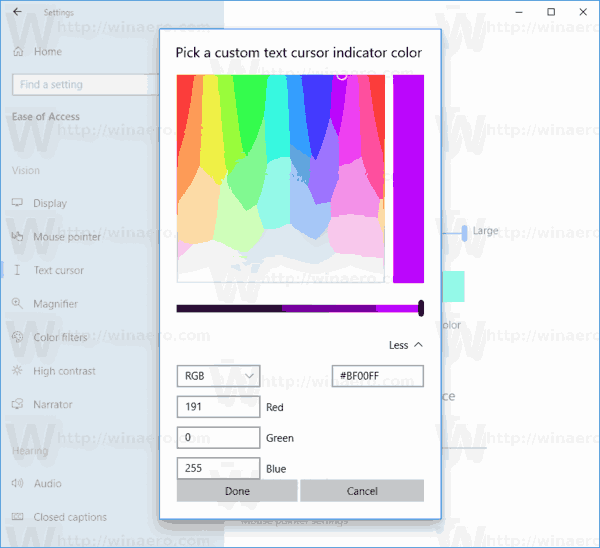Go to Mouse pointer settings page
Viewport: 600px width, 548px height.
tap(67, 237)
